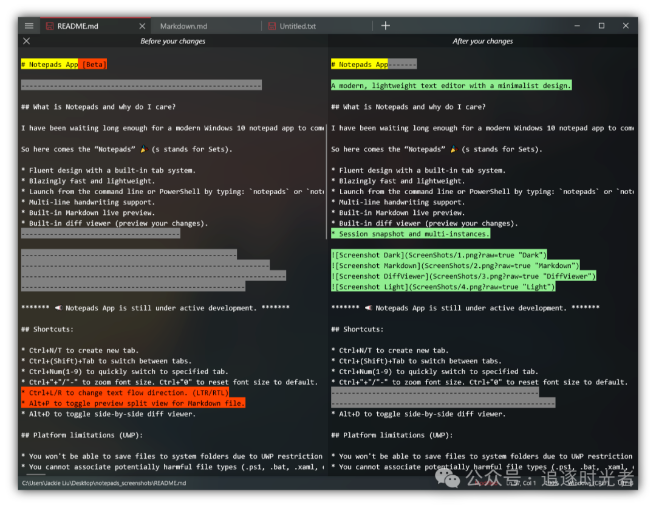Click the red file icon on README.md tab
Screen dimensions: 650x512
tap(50, 26)
